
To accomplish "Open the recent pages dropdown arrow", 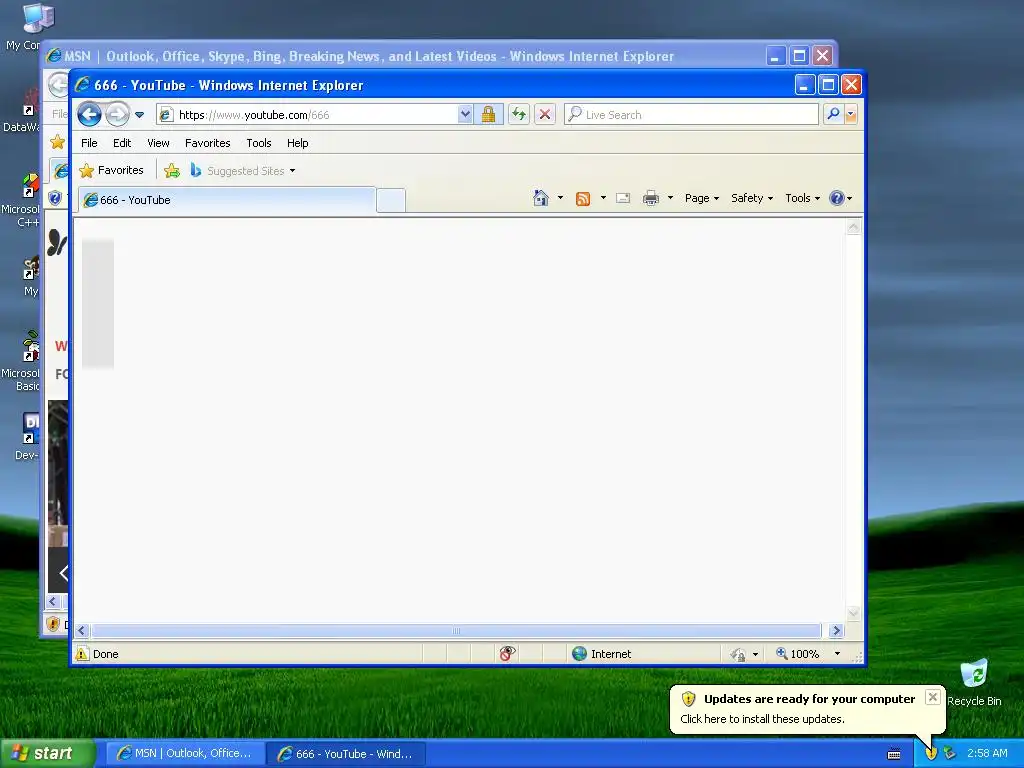I will 139,115.
